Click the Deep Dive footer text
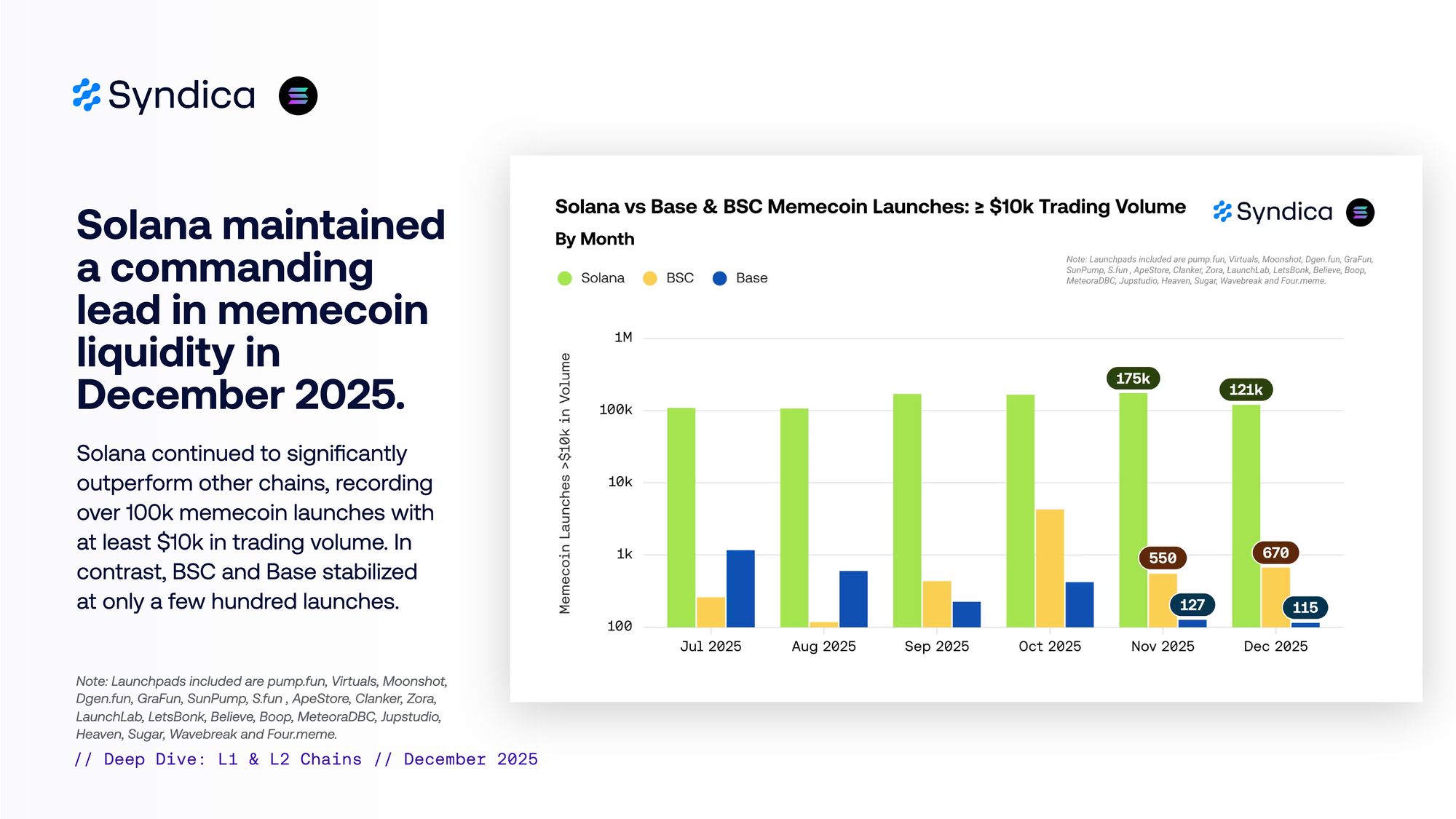 [306, 759]
